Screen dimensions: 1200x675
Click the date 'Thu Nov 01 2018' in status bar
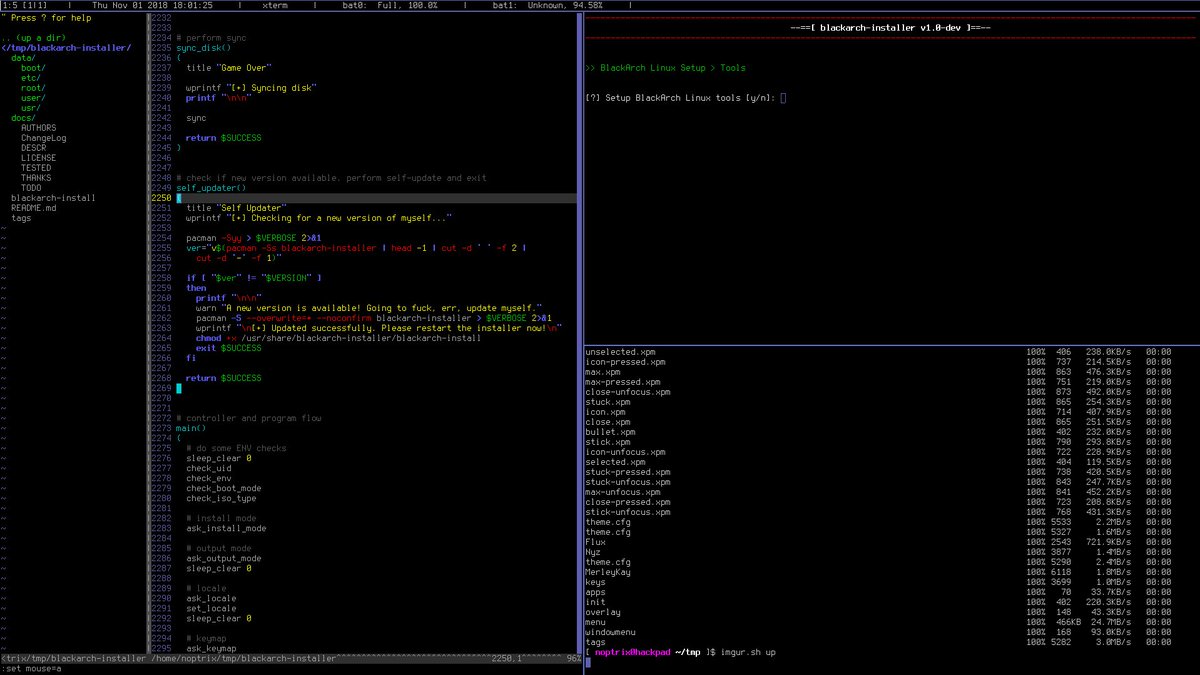(131, 6)
